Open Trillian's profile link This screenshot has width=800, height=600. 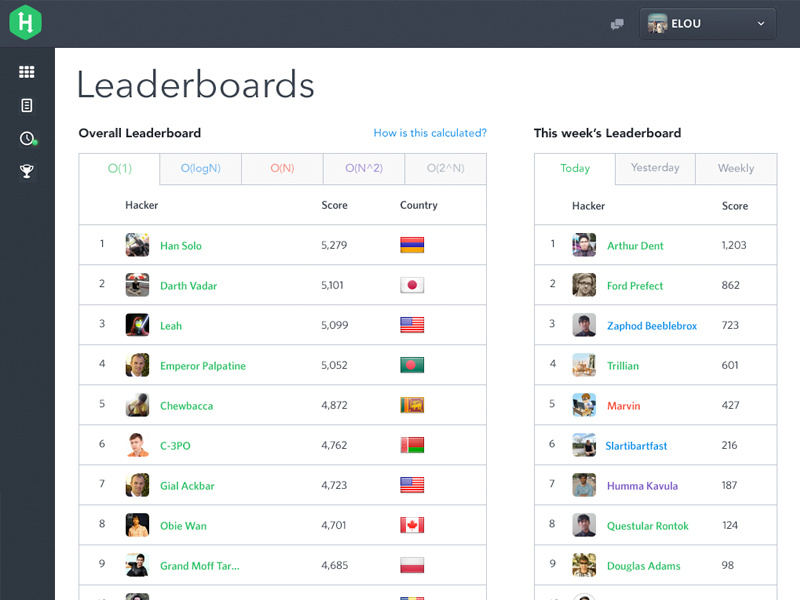tap(622, 366)
